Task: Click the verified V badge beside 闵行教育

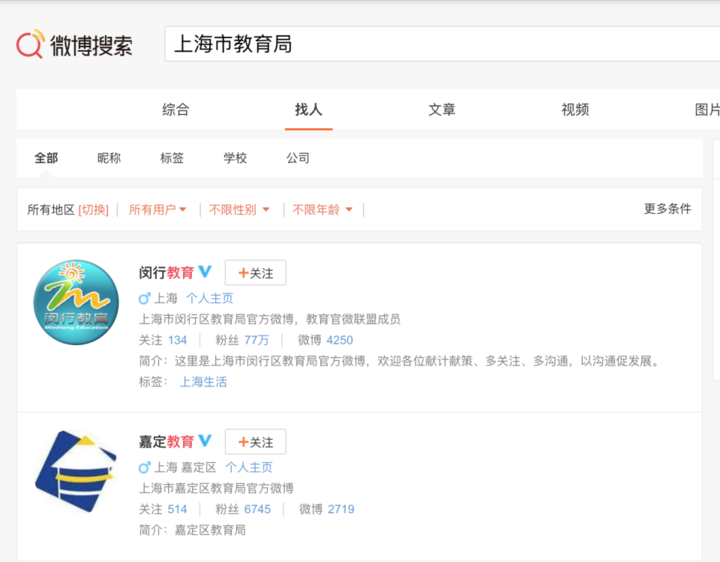Action: (205, 272)
